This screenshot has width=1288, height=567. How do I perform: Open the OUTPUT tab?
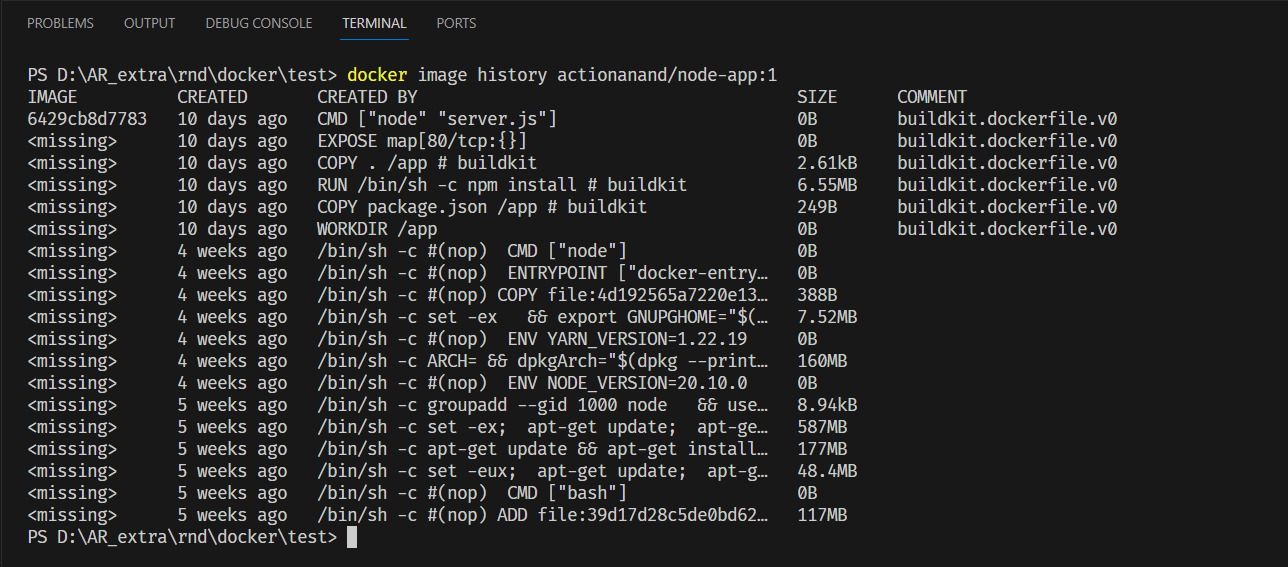coord(149,23)
